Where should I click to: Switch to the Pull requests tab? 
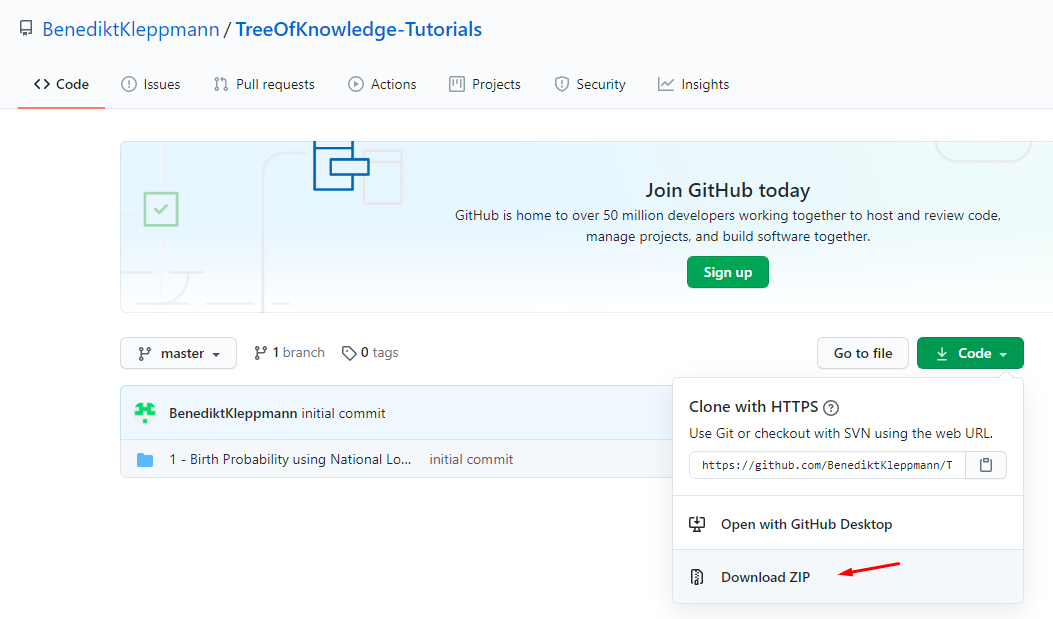[x=264, y=85]
